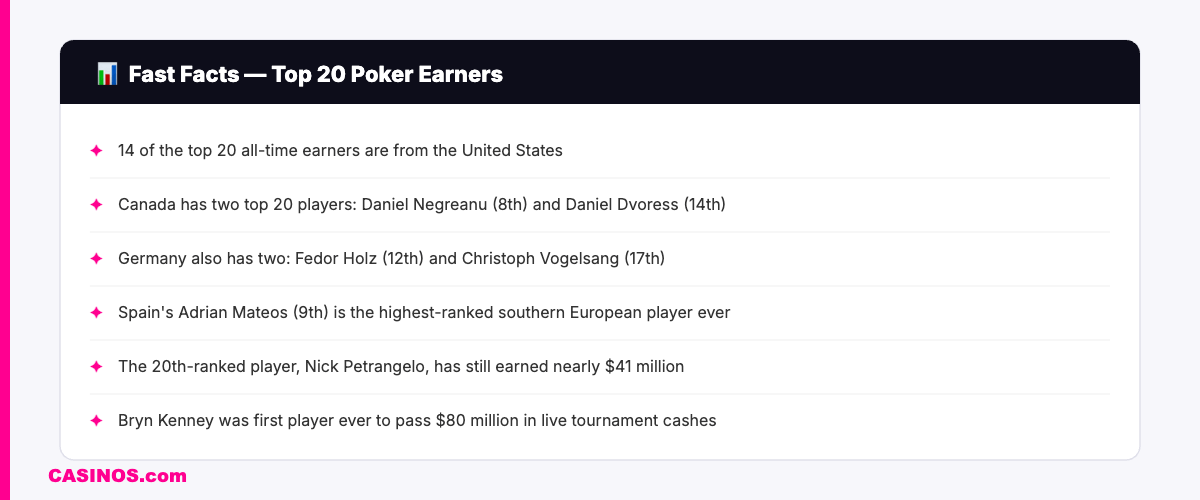
Task: Click star bullet beside Germany fact
Action: coord(96,259)
